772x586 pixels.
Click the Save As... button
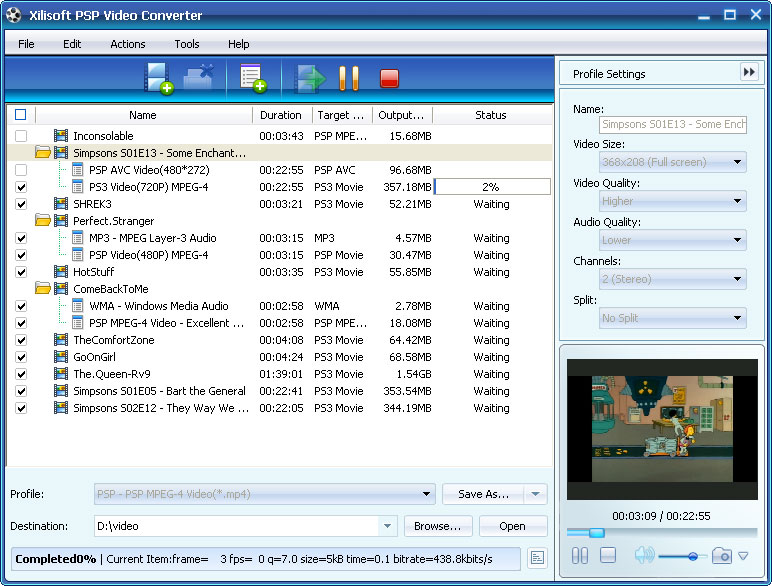point(483,494)
